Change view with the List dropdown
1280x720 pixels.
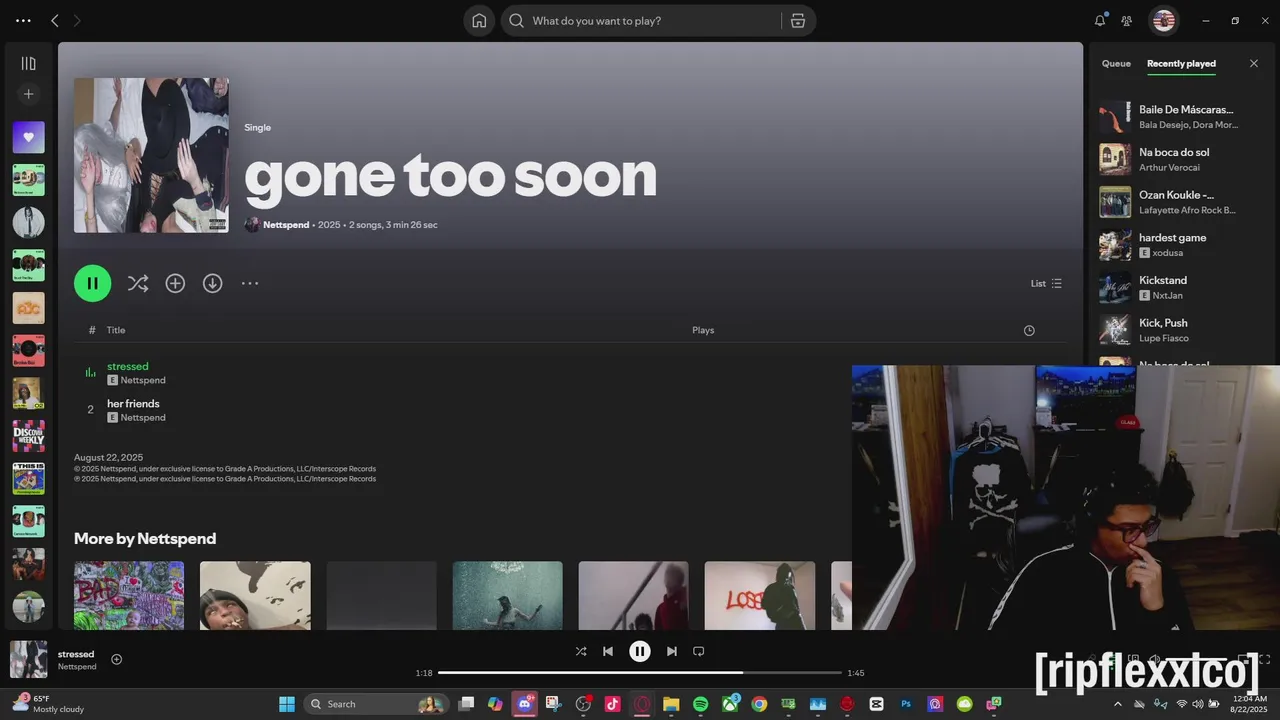click(x=1046, y=283)
